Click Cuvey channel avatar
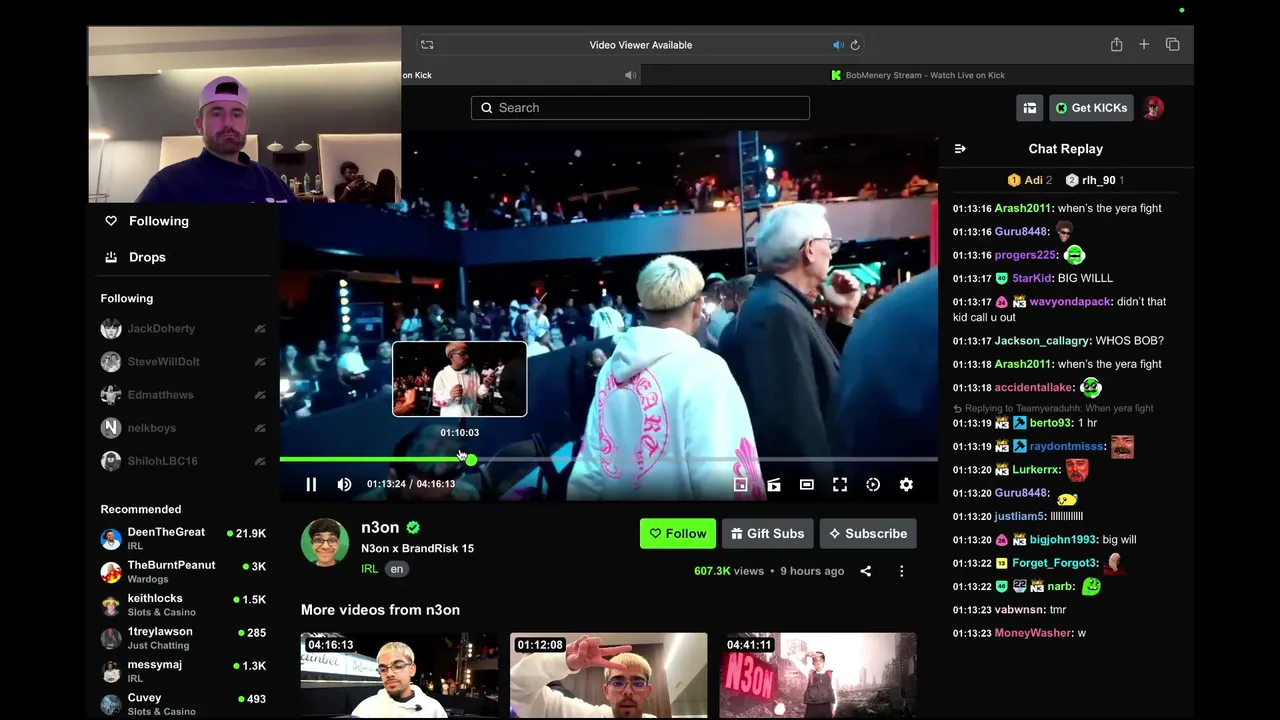The height and width of the screenshot is (720, 1280). tap(111, 704)
